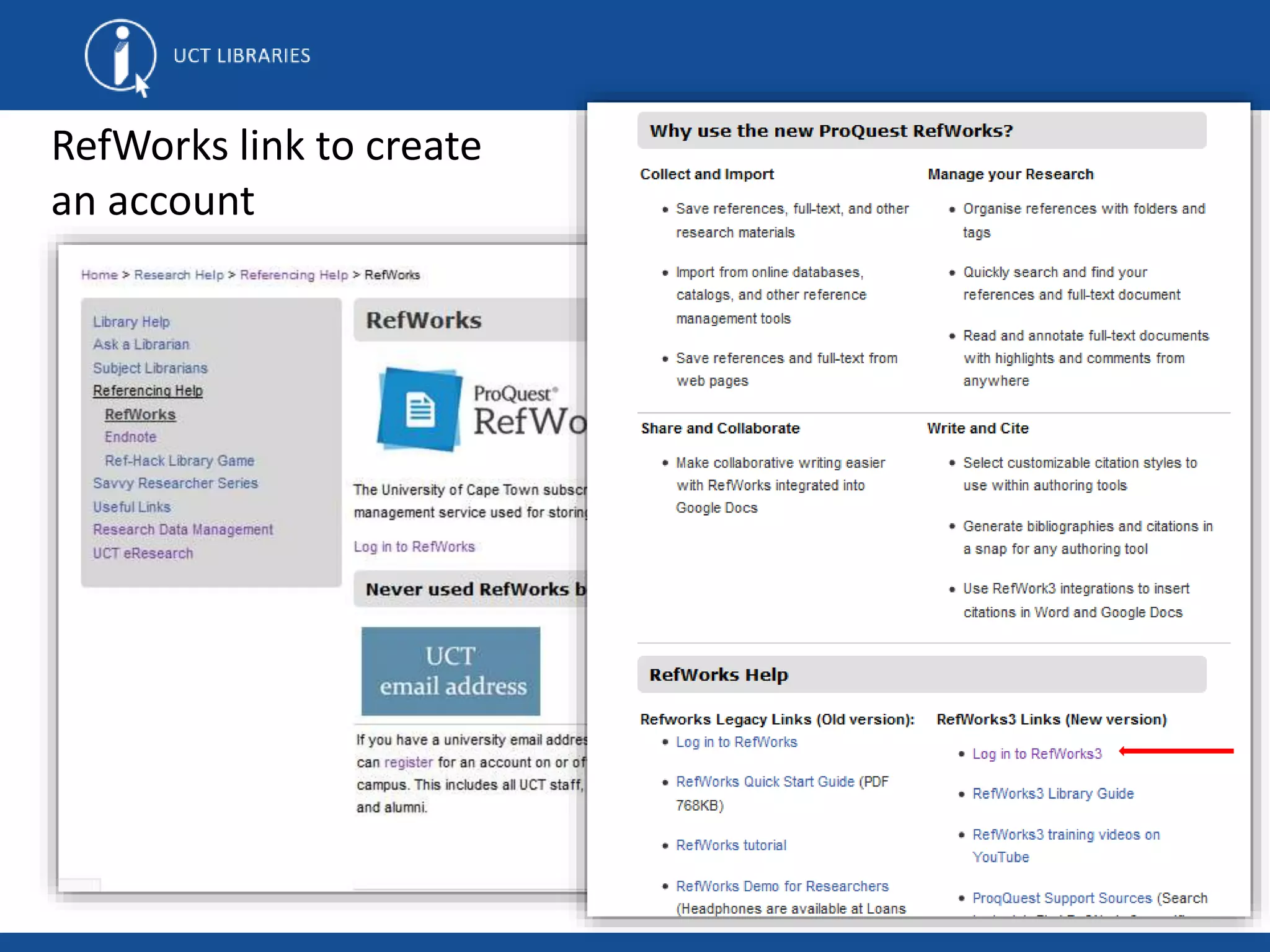1270x952 pixels.
Task: Open Useful Links in the sidebar
Action: (x=131, y=507)
